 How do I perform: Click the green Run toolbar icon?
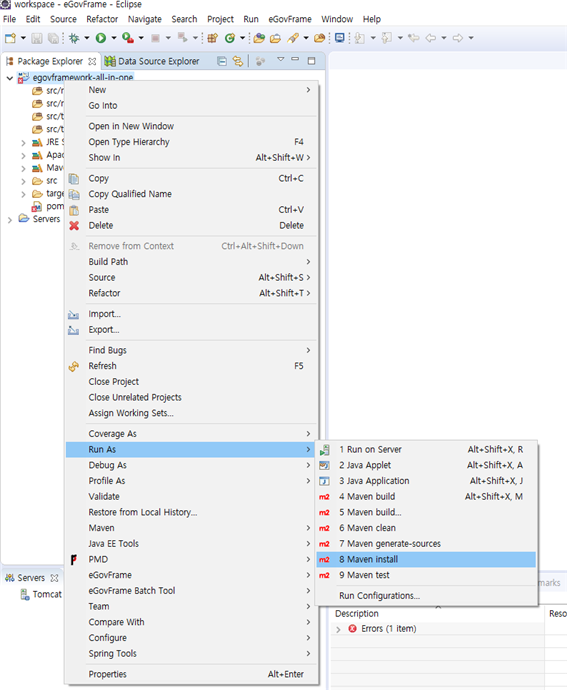(x=101, y=38)
